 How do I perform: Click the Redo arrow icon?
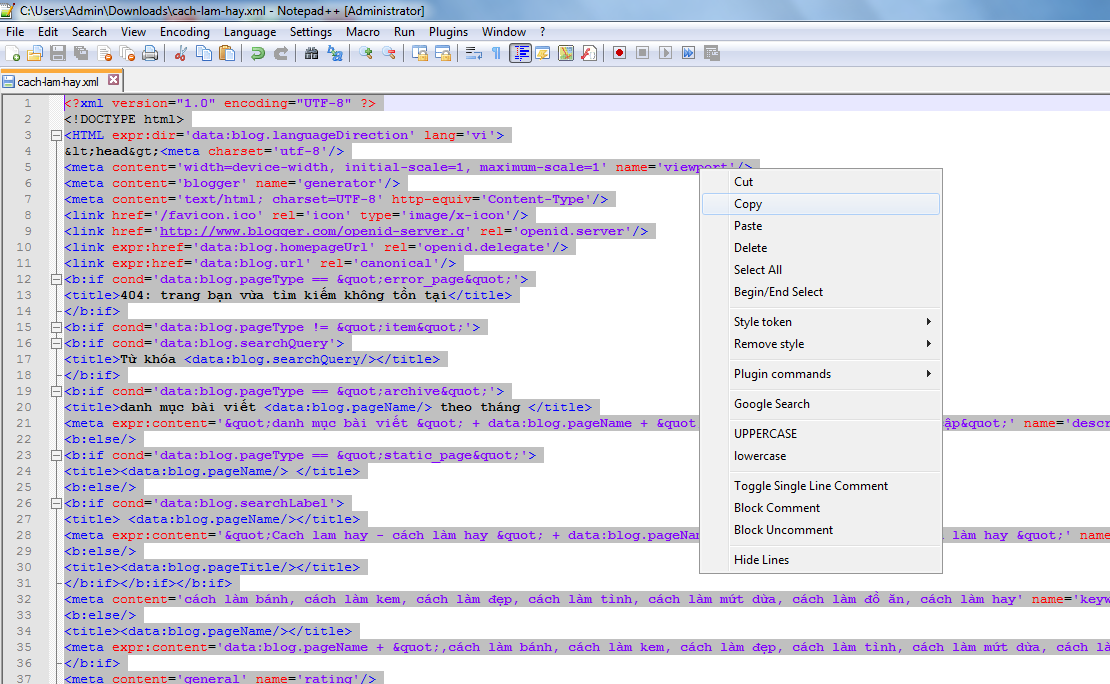tap(281, 53)
